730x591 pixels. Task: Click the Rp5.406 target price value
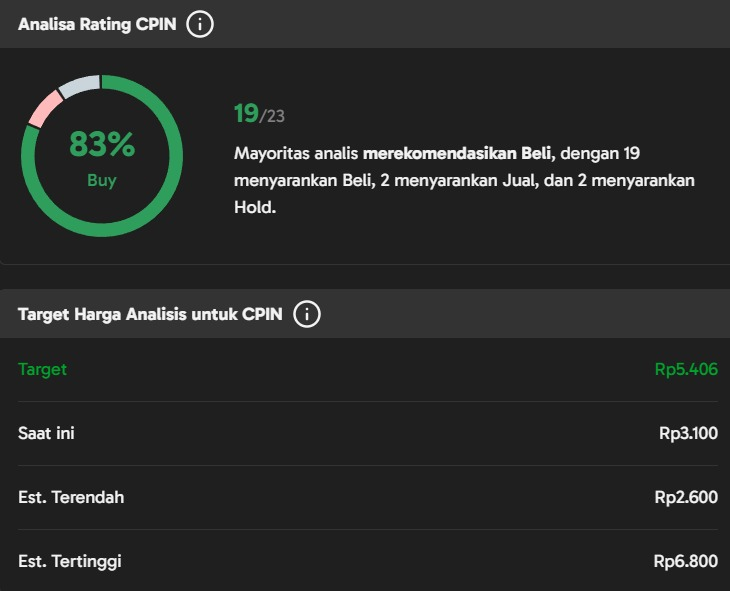(x=686, y=369)
